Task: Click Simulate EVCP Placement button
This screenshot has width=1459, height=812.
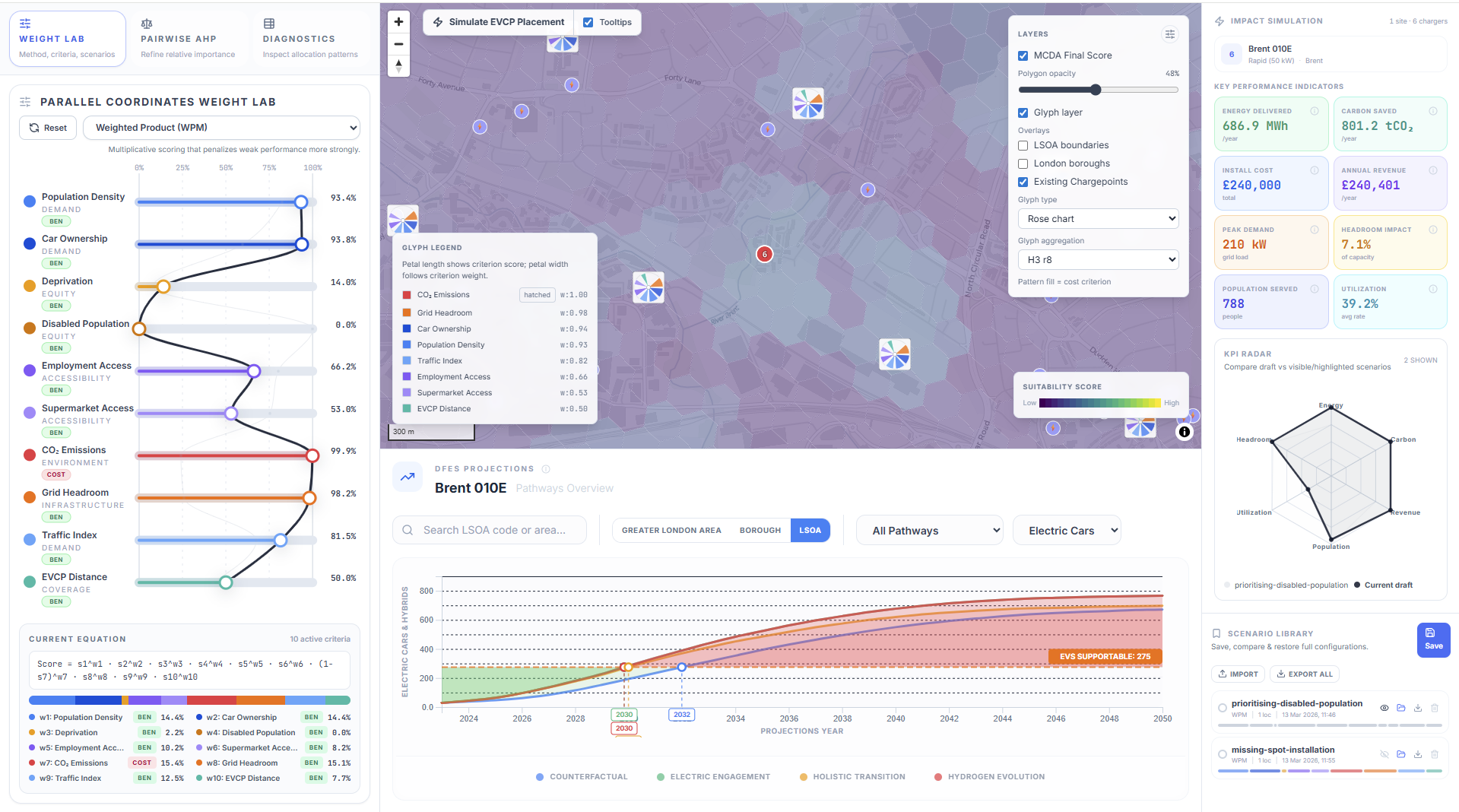Action: [x=499, y=23]
